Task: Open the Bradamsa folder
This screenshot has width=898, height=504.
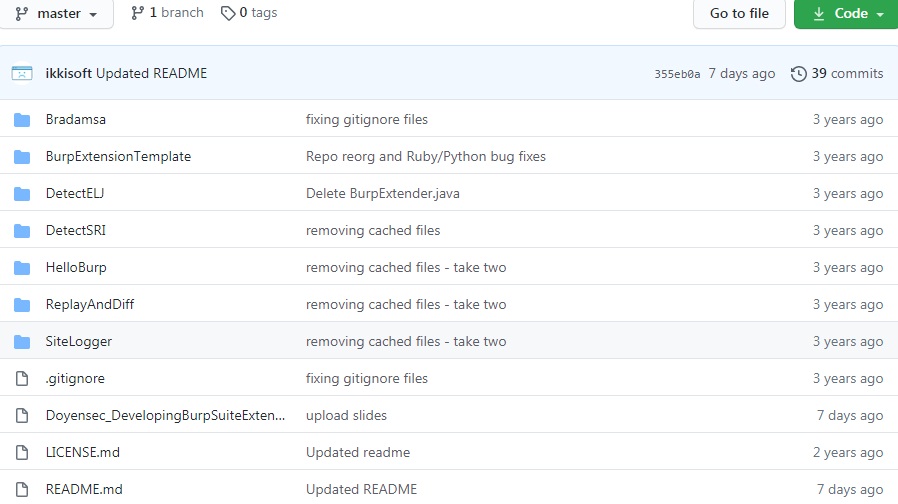Action: click(x=76, y=119)
